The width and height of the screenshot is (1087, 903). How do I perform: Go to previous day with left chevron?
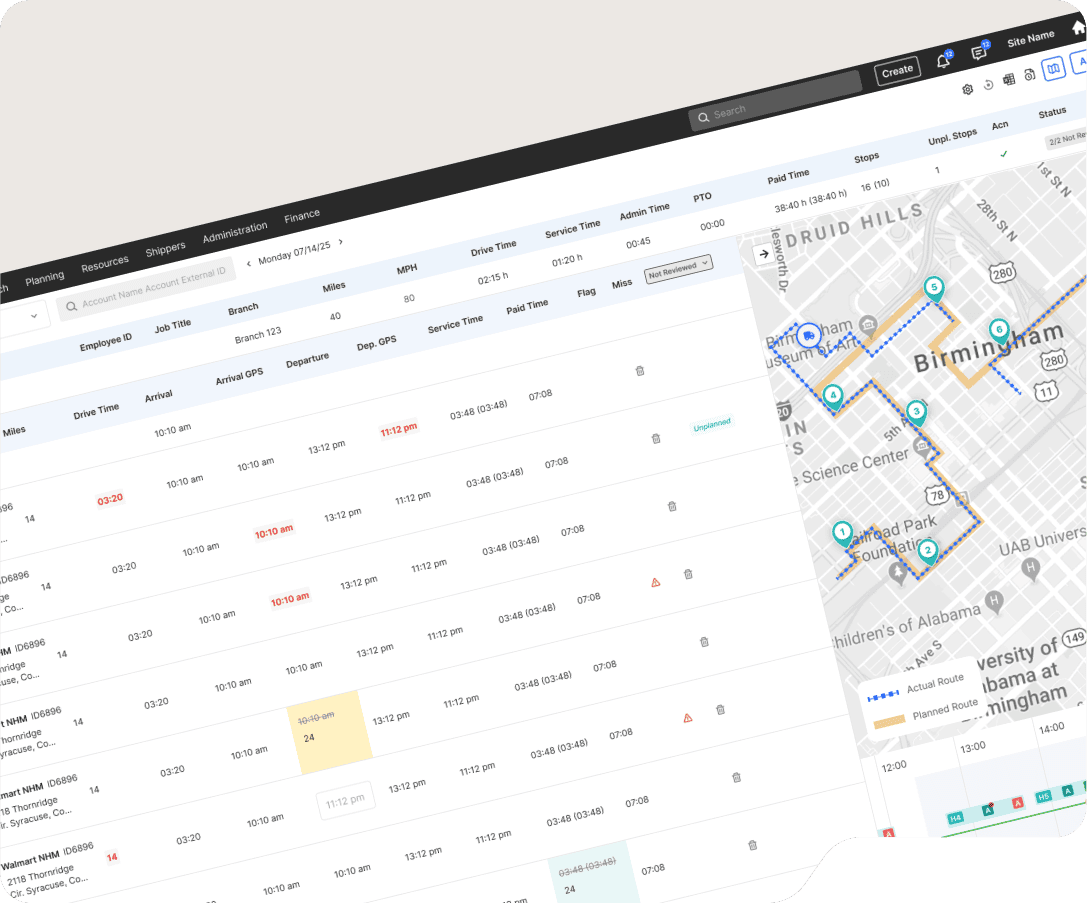click(249, 263)
